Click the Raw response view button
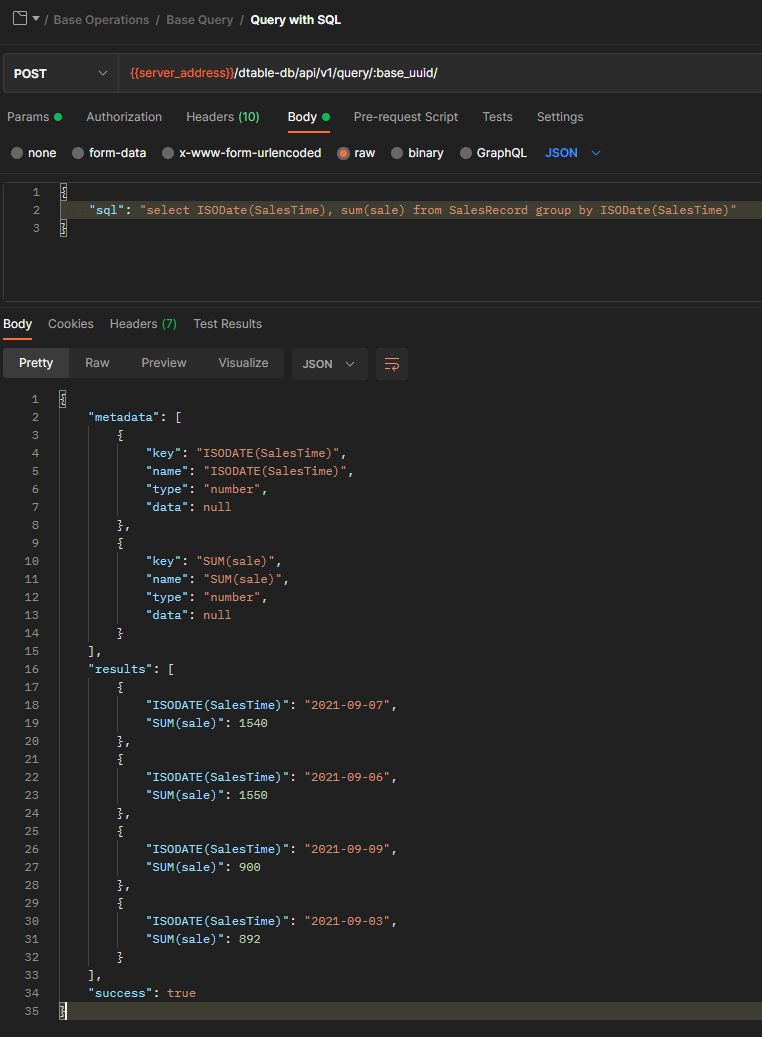The height and width of the screenshot is (1037, 762). 97,363
